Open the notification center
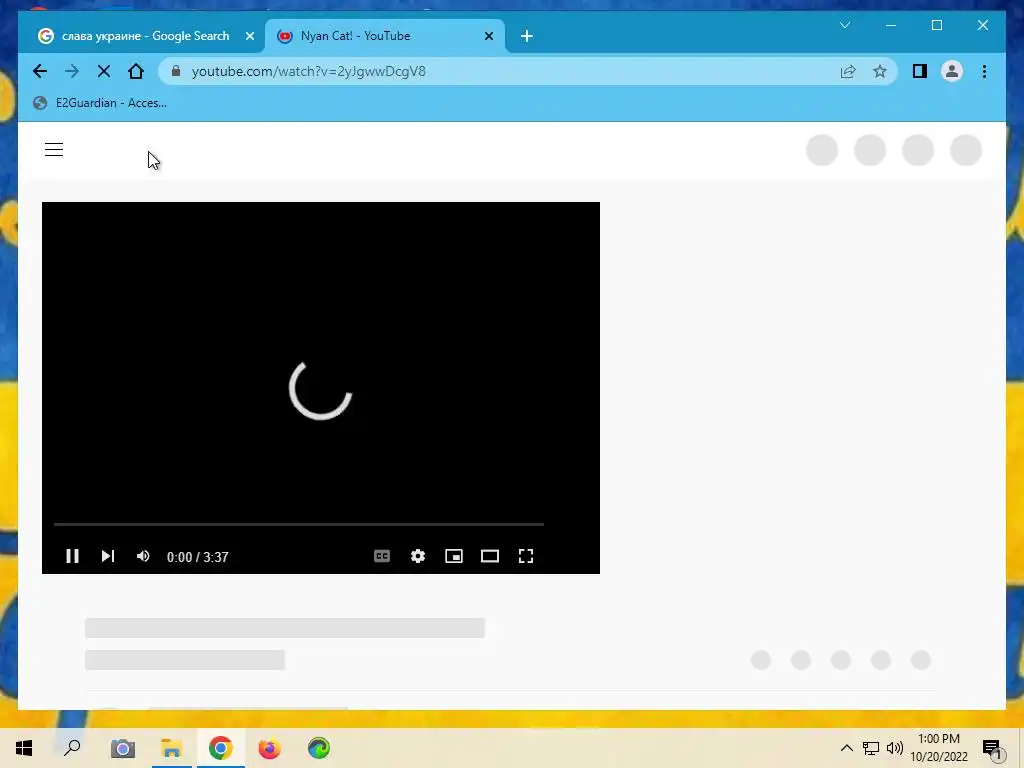The width and height of the screenshot is (1024, 768). [992, 748]
